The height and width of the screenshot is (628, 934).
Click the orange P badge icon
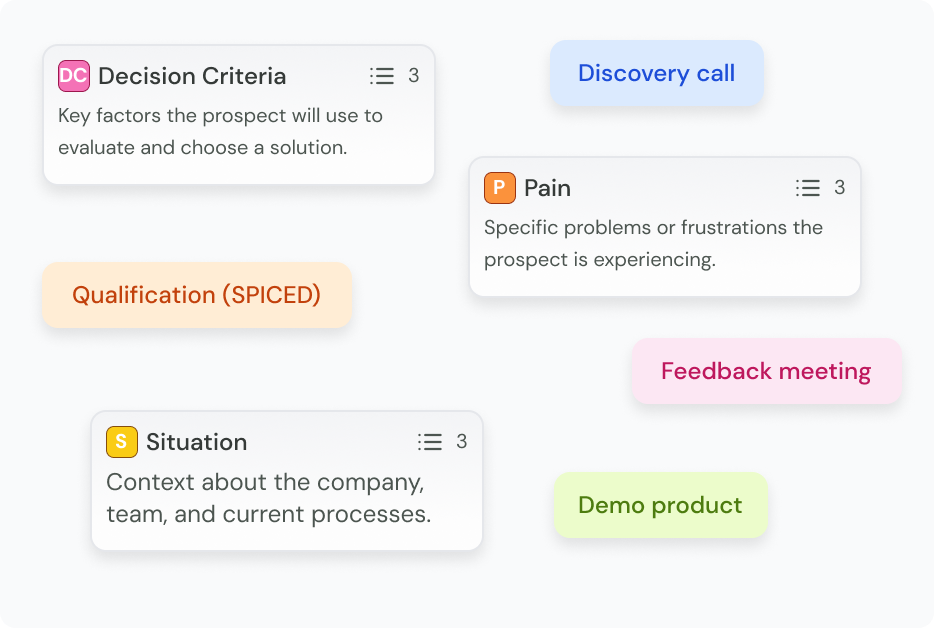coord(500,188)
